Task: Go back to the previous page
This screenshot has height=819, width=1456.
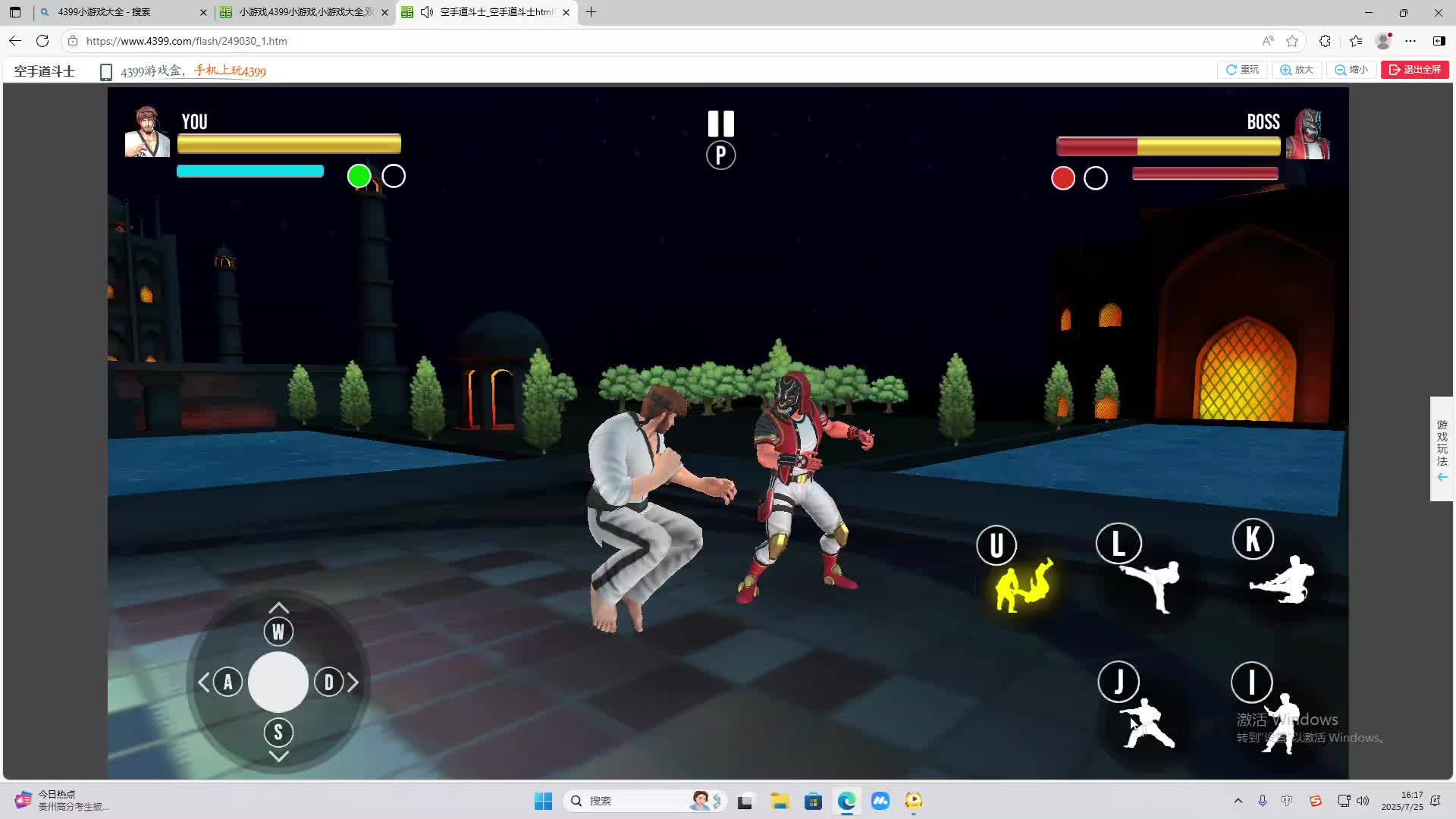Action: point(15,41)
